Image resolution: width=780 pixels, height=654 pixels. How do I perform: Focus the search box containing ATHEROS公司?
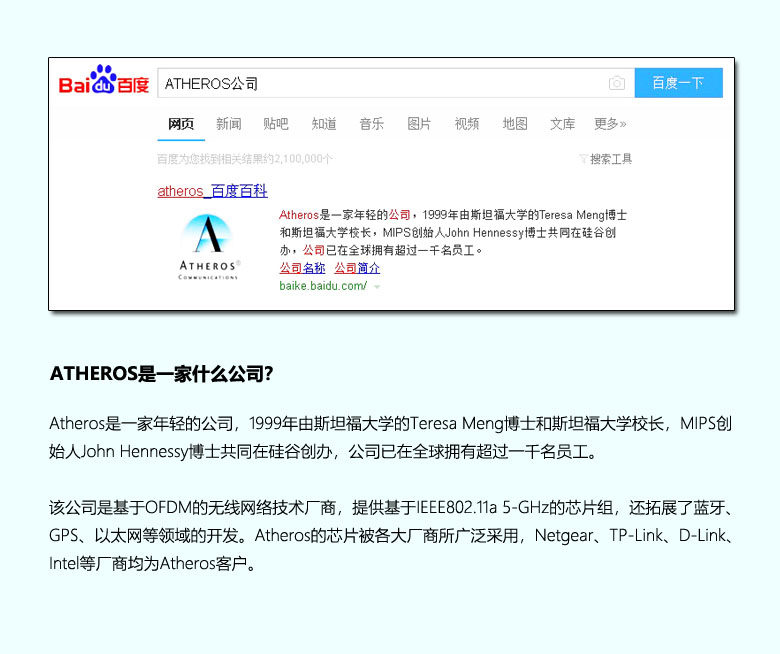click(396, 83)
